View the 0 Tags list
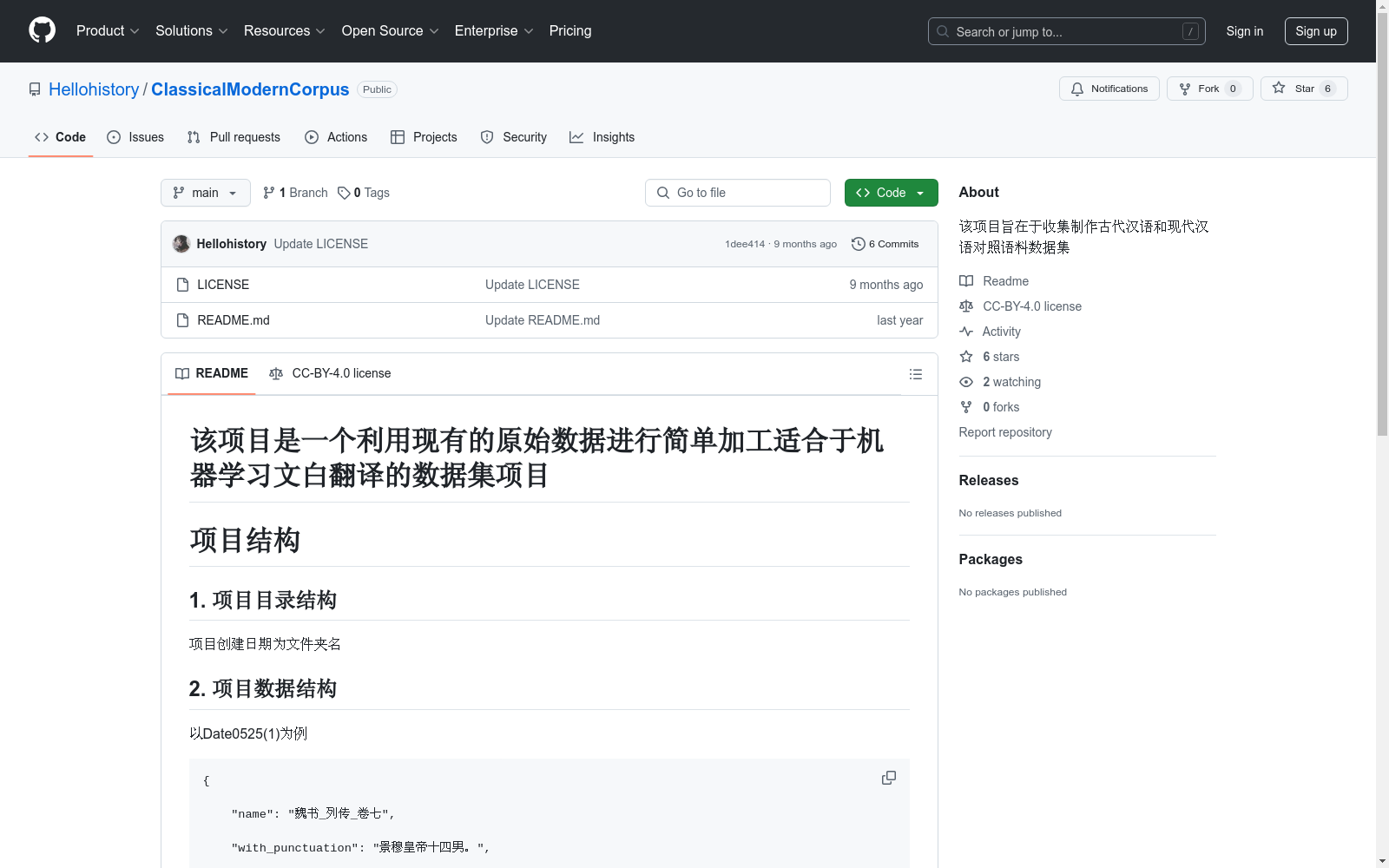 click(364, 193)
